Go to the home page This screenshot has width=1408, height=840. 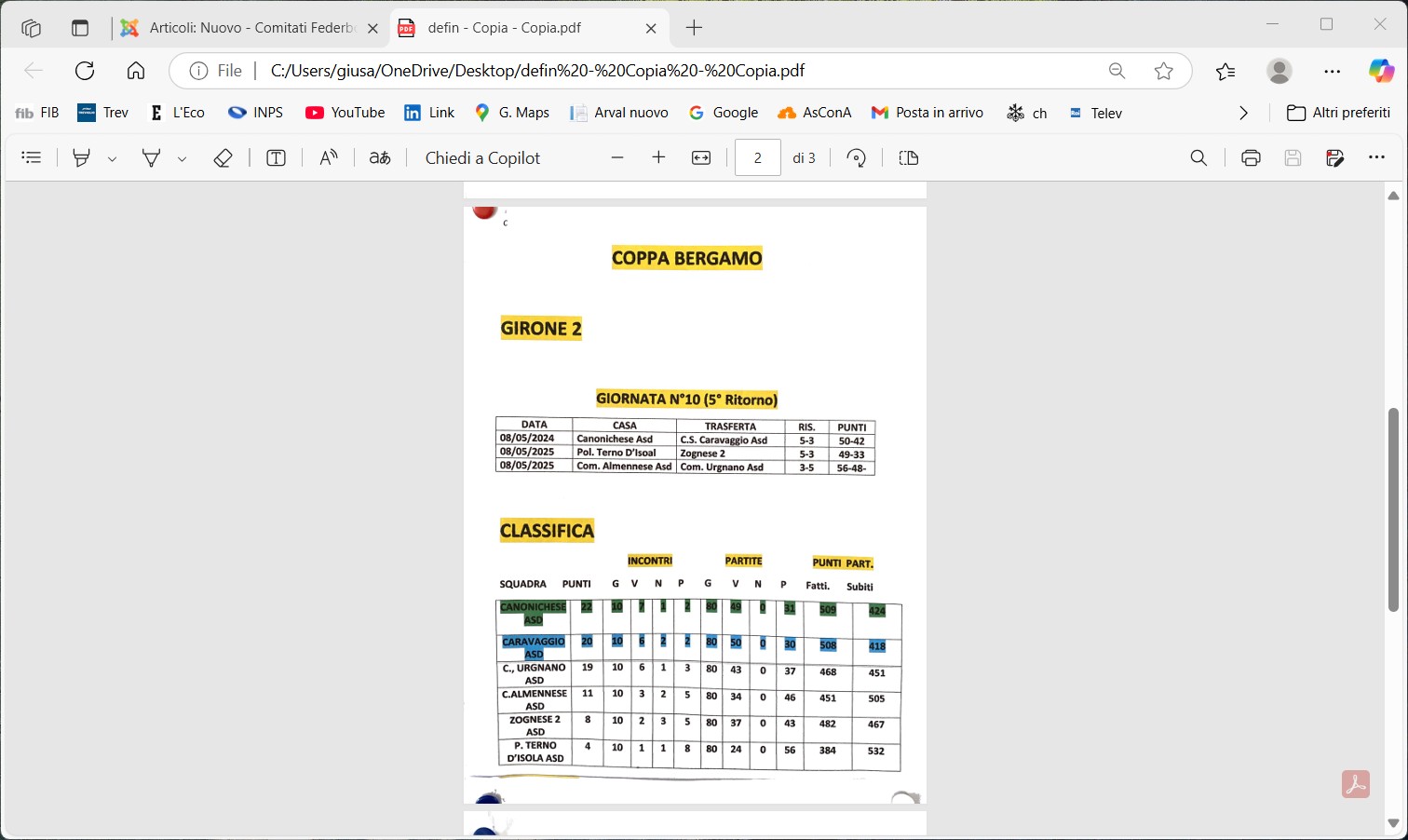[x=136, y=71]
